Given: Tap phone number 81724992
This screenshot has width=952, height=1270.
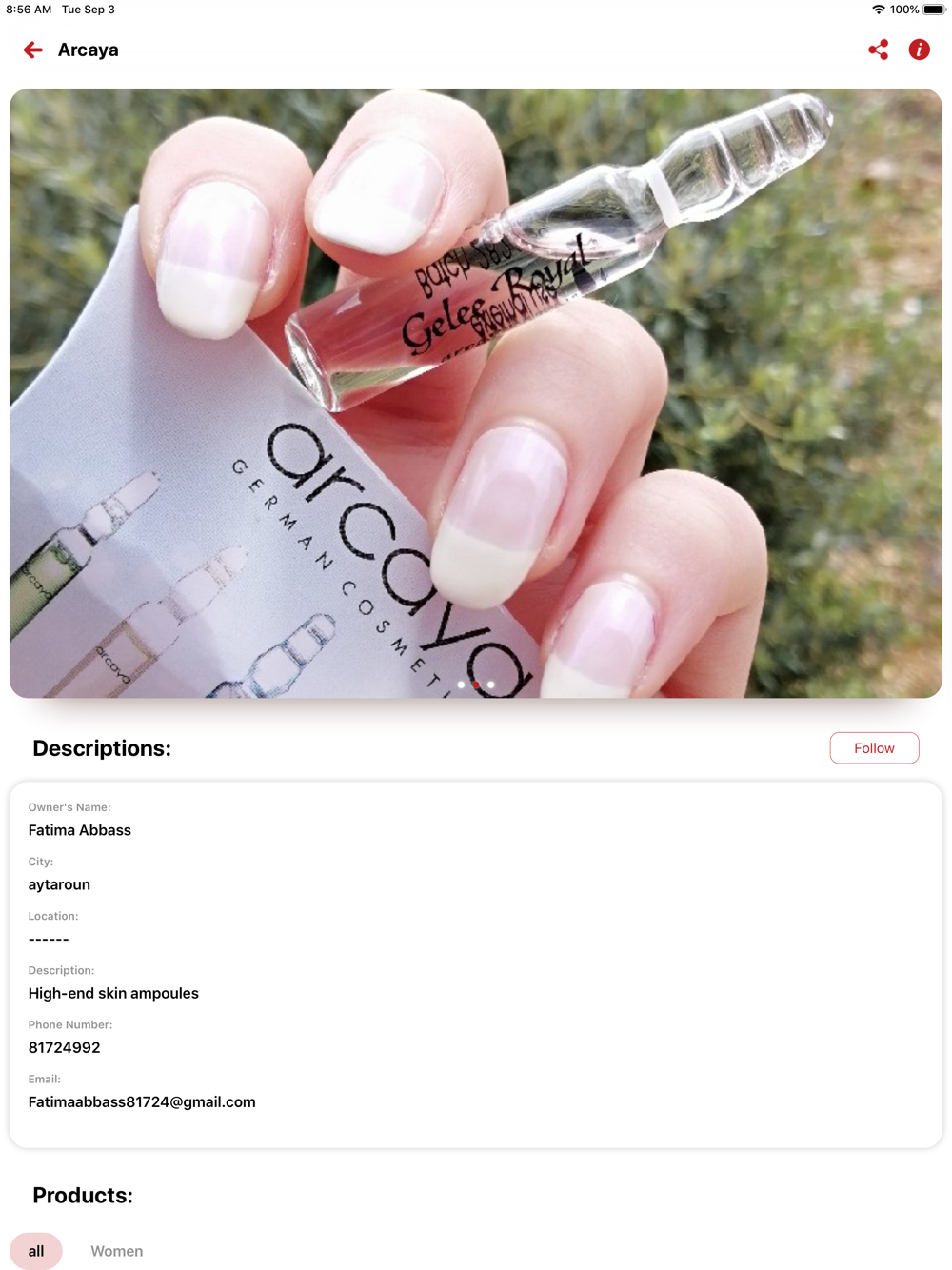Looking at the screenshot, I should 65,1047.
